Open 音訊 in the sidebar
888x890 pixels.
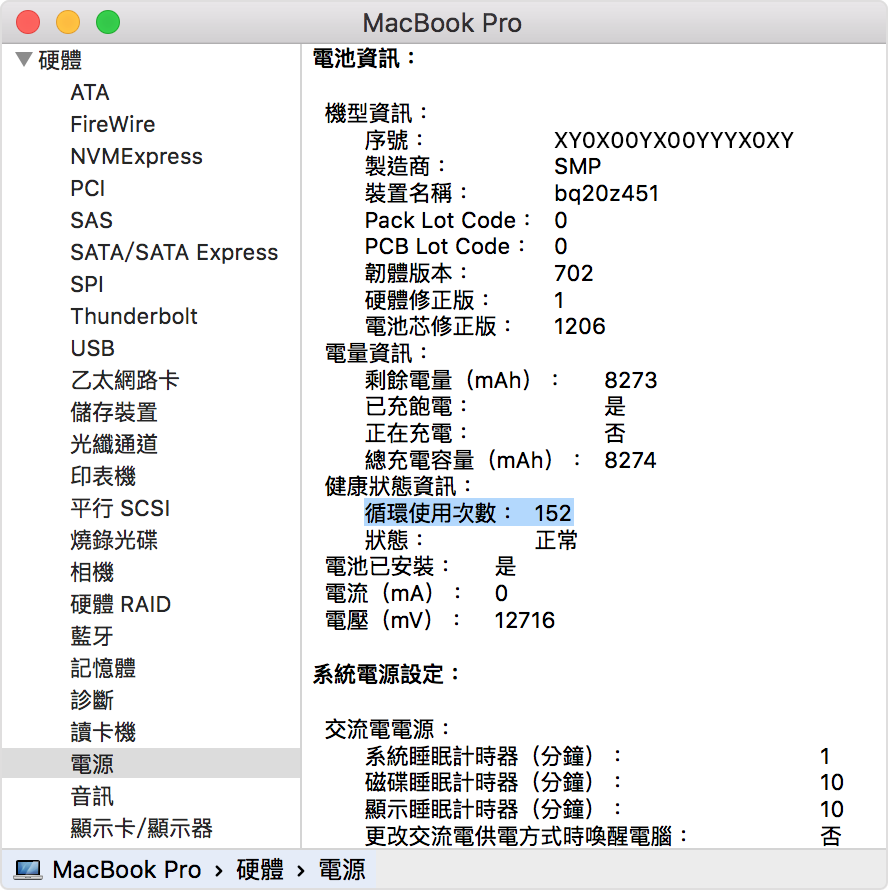tap(92, 796)
